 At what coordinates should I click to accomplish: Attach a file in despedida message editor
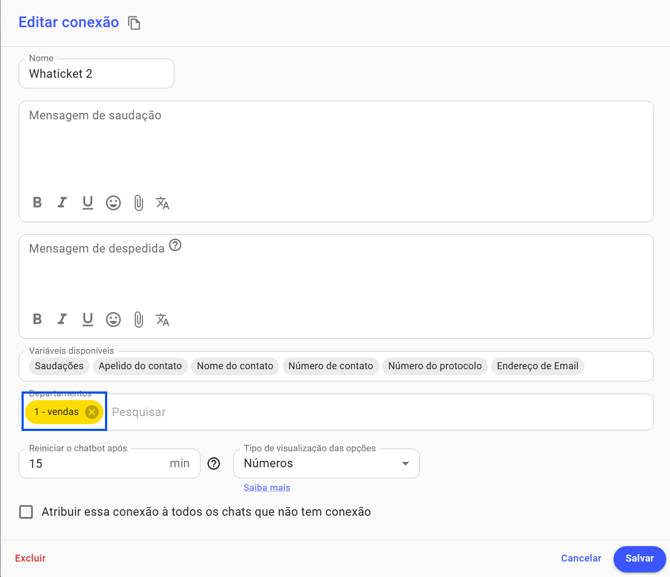click(138, 320)
